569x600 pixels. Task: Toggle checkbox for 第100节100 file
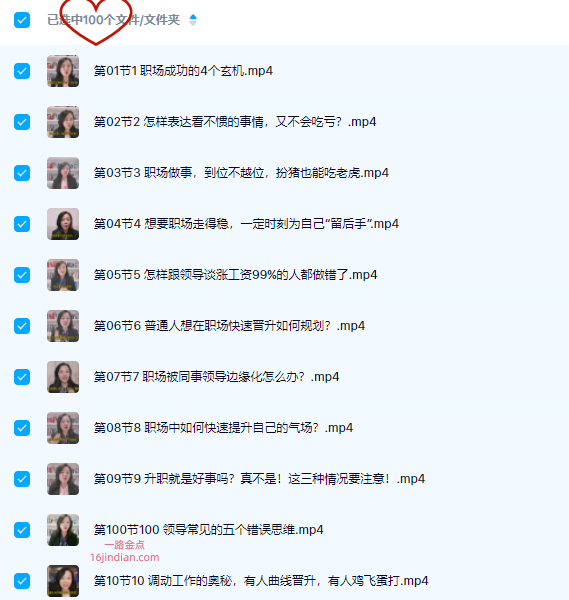pyautogui.click(x=22, y=530)
